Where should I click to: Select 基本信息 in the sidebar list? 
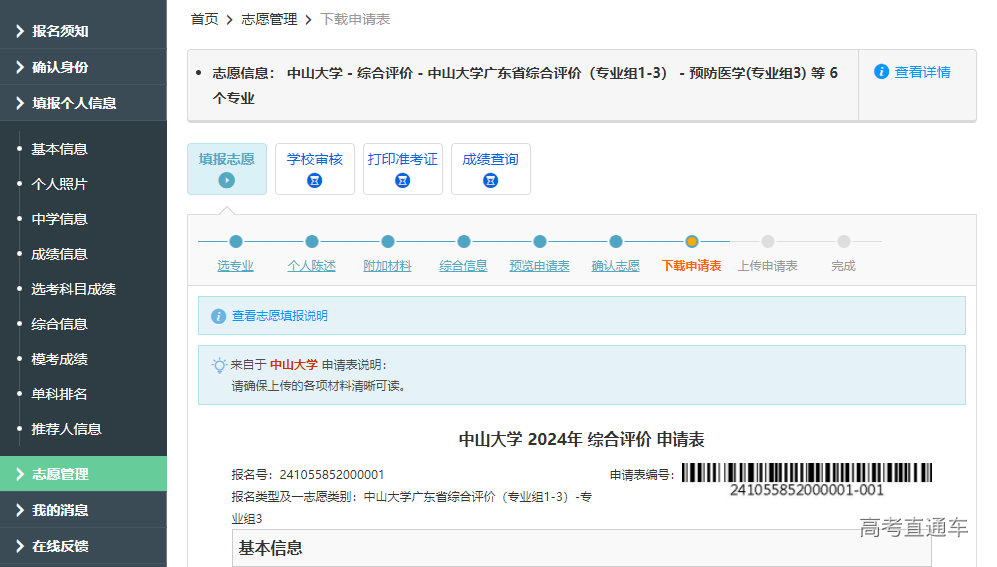click(x=59, y=149)
